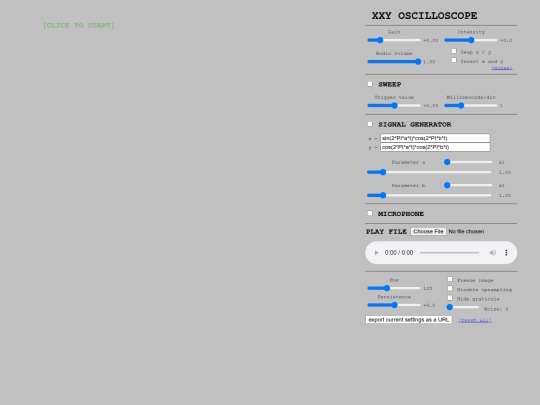Click the Milliseconds/div slider
Image resolution: width=540 pixels, height=405 pixels.
pyautogui.click(x=471, y=105)
